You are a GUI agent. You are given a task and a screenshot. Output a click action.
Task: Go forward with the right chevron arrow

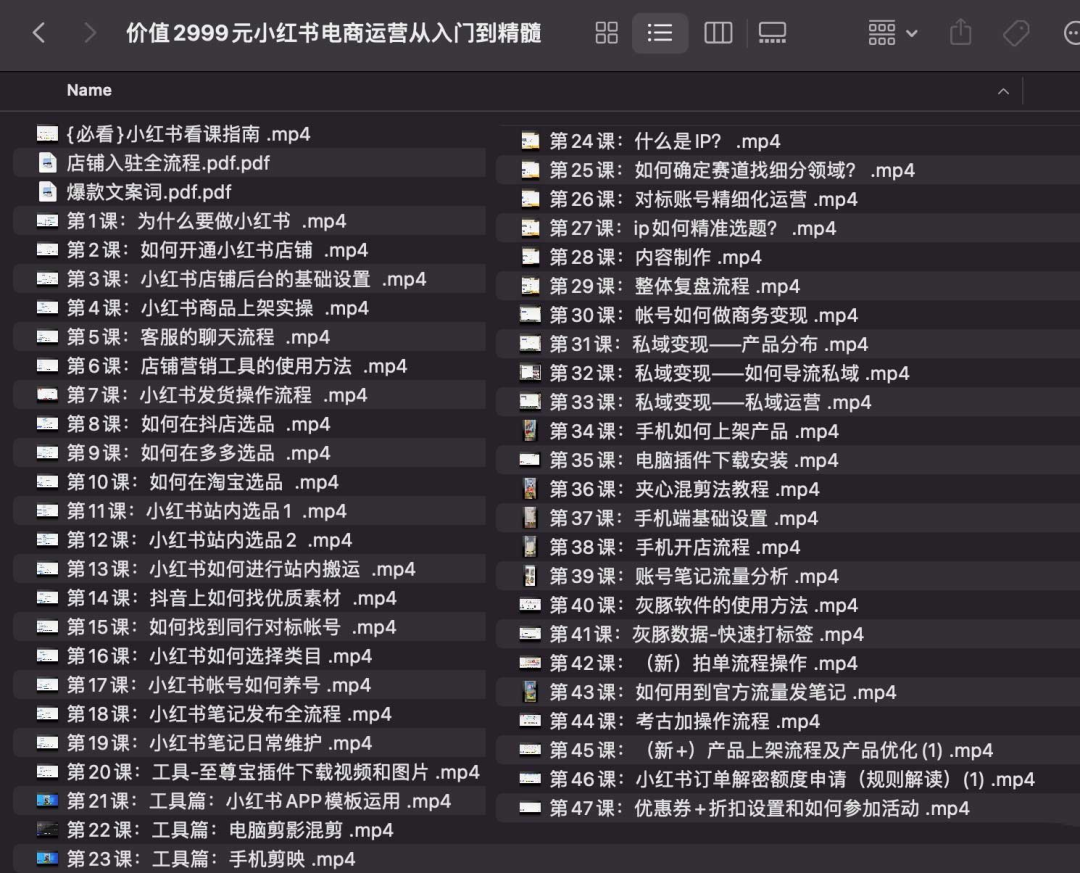(90, 32)
